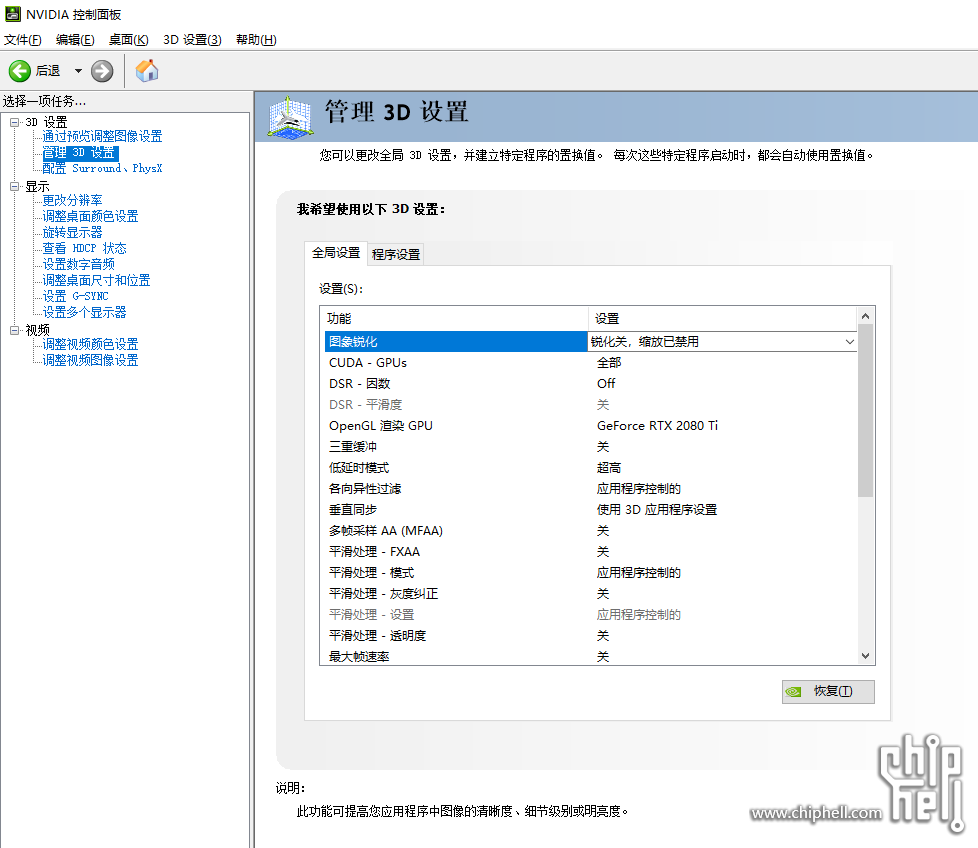Select the OpenGL 渲染 GPU row
978x848 pixels.
click(591, 426)
